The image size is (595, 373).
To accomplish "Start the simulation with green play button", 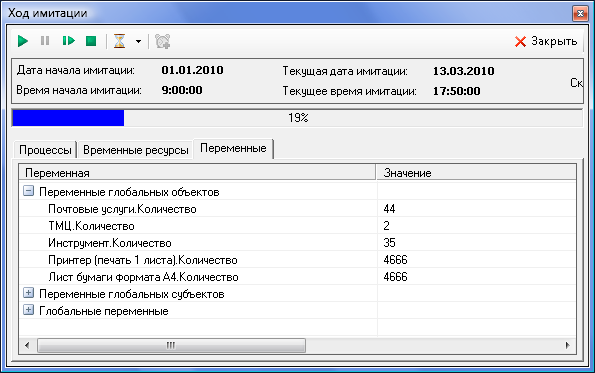I will click(x=23, y=41).
